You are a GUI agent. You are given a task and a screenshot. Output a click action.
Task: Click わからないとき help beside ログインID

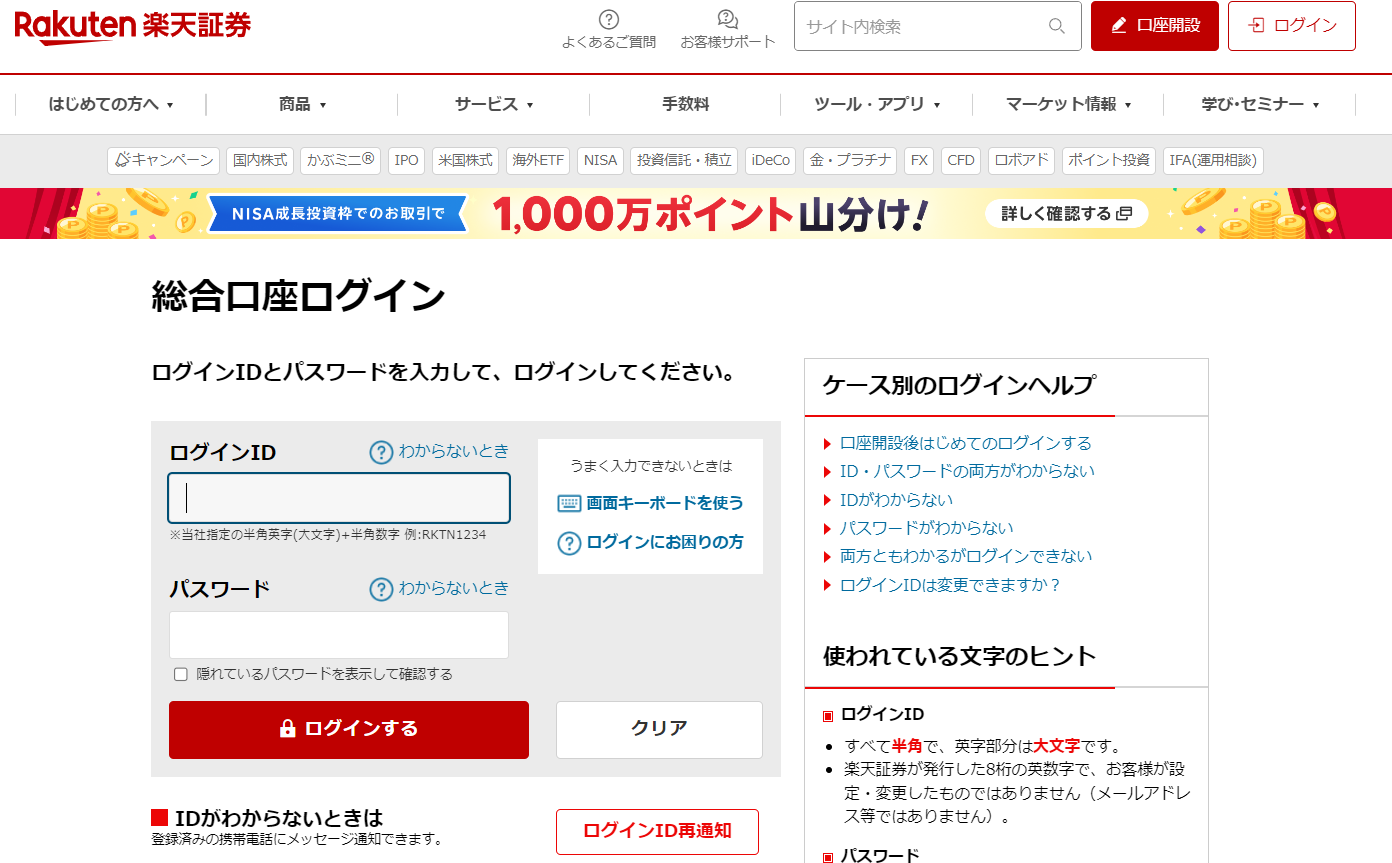click(439, 452)
